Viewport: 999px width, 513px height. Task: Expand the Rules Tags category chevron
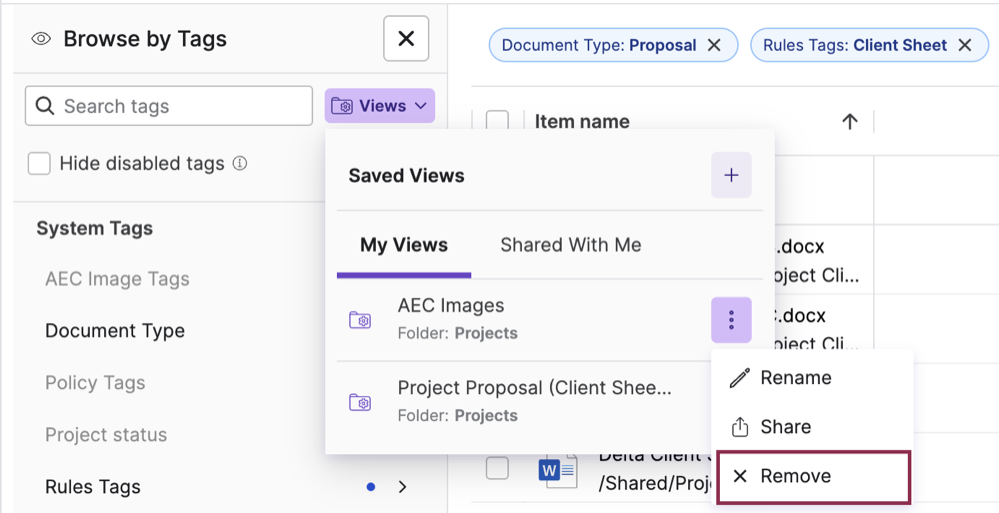point(403,487)
